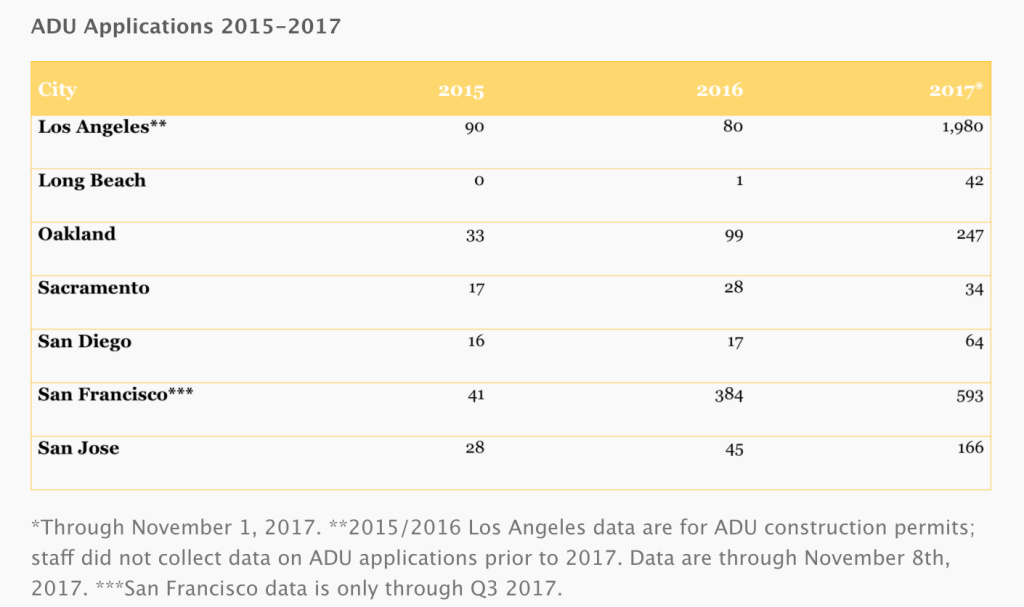Click the 247 value for Oakland
This screenshot has width=1024, height=607.
[968, 235]
